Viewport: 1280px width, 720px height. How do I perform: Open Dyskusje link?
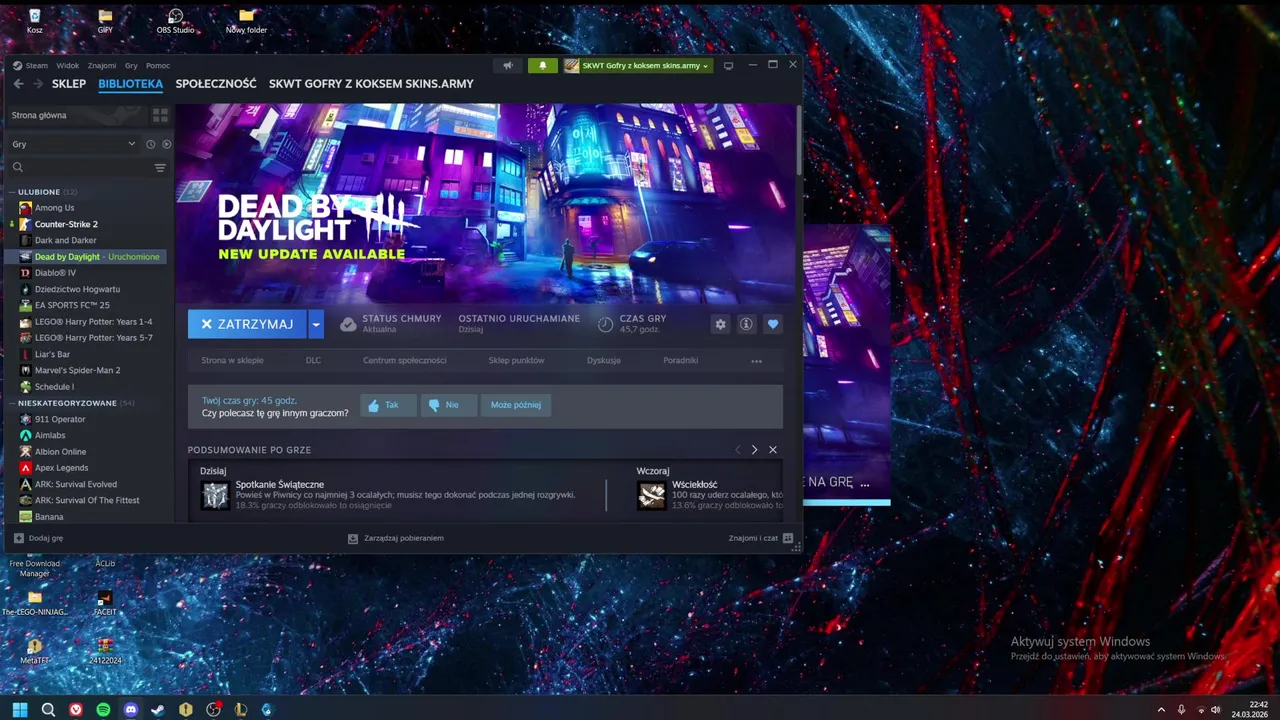pos(604,360)
